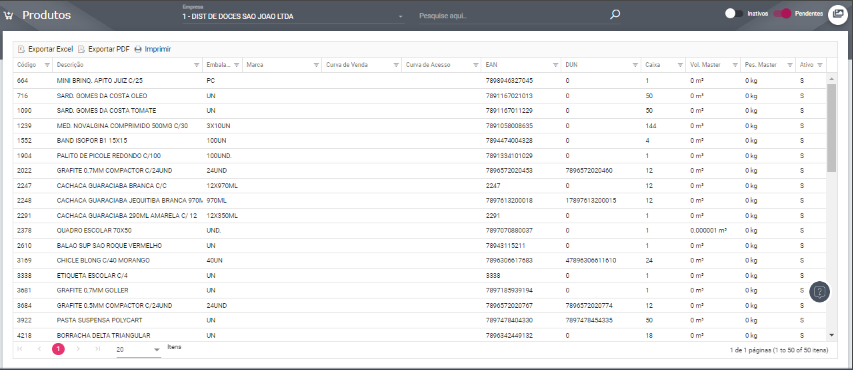Viewport: 853px width, 370px height.
Task: Select row PALITO DE PICOLE REDONDO C/100
Action: tap(420, 156)
